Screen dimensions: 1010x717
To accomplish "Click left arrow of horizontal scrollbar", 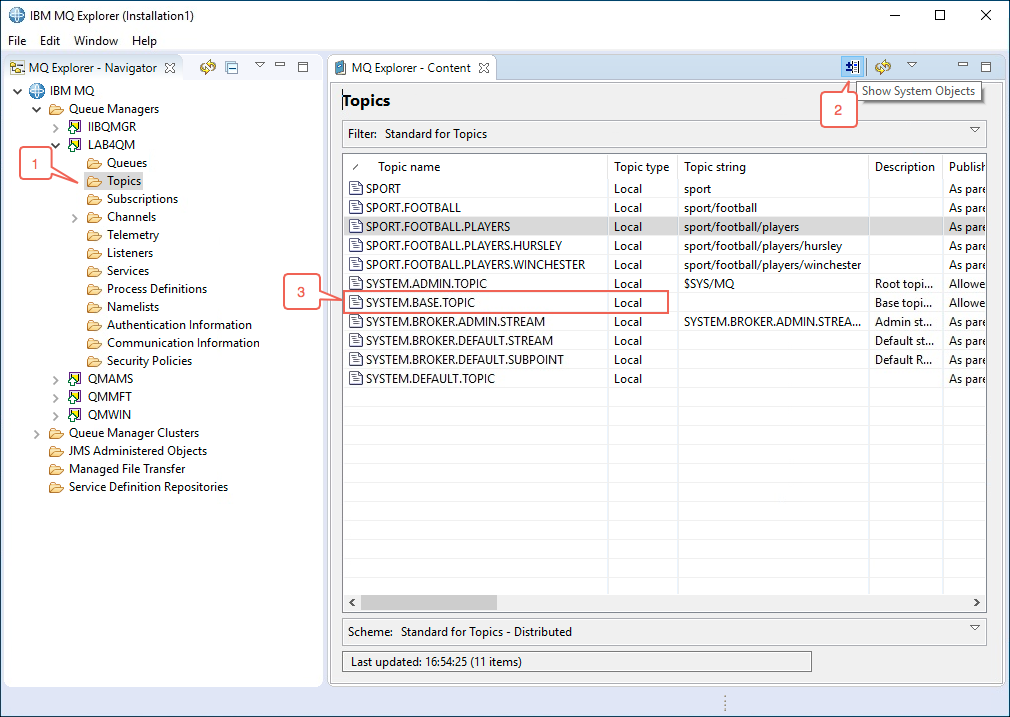I will click(352, 602).
